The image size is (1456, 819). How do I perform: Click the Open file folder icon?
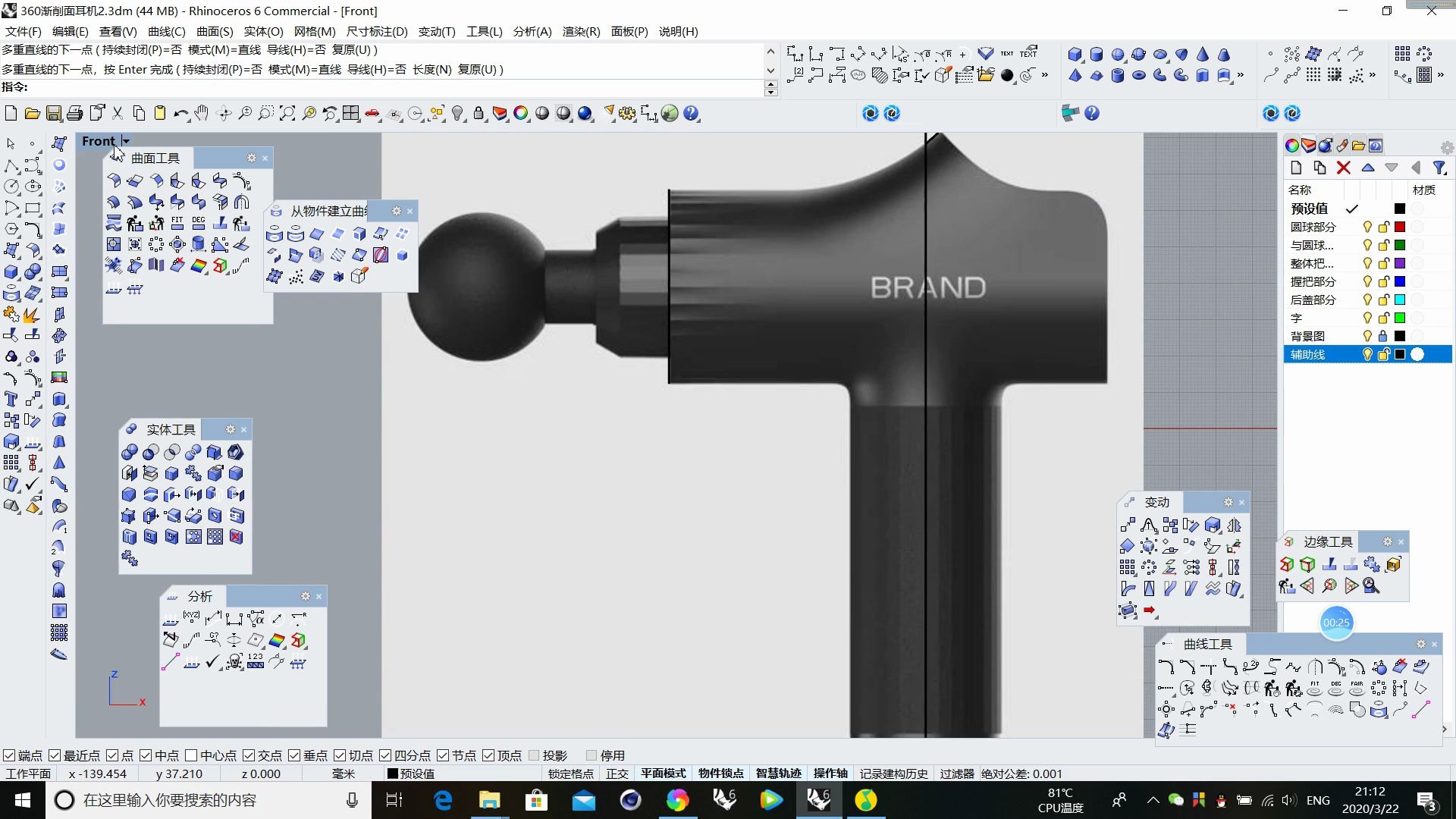[x=32, y=114]
